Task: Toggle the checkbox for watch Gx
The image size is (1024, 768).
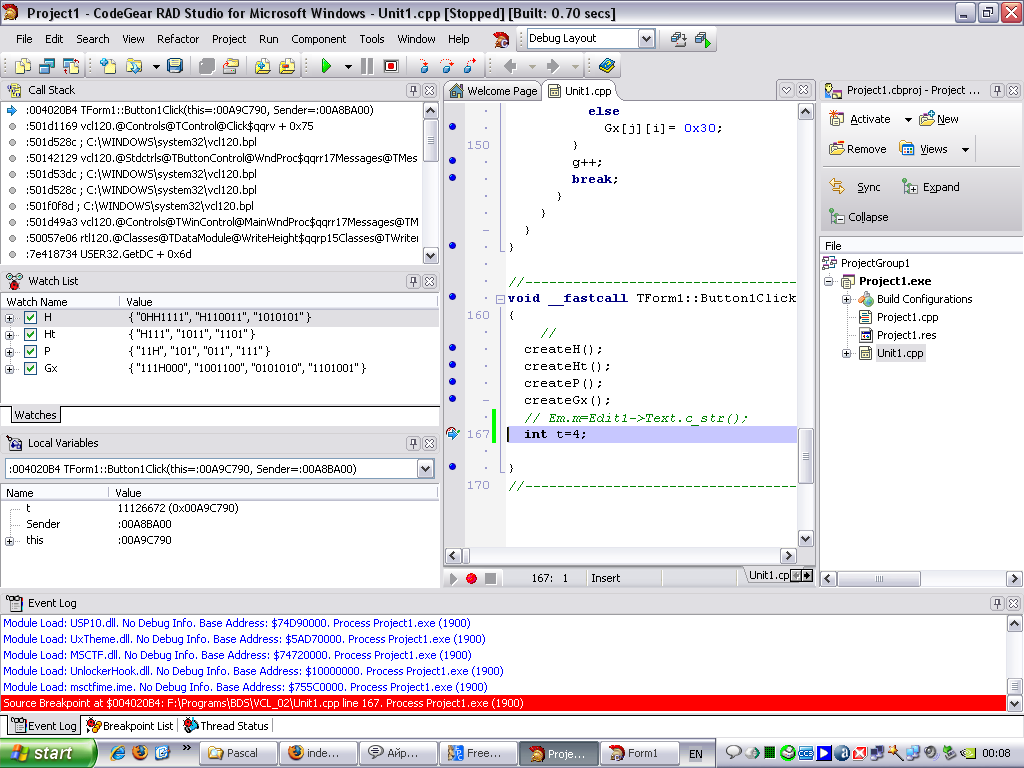Action: pos(30,368)
